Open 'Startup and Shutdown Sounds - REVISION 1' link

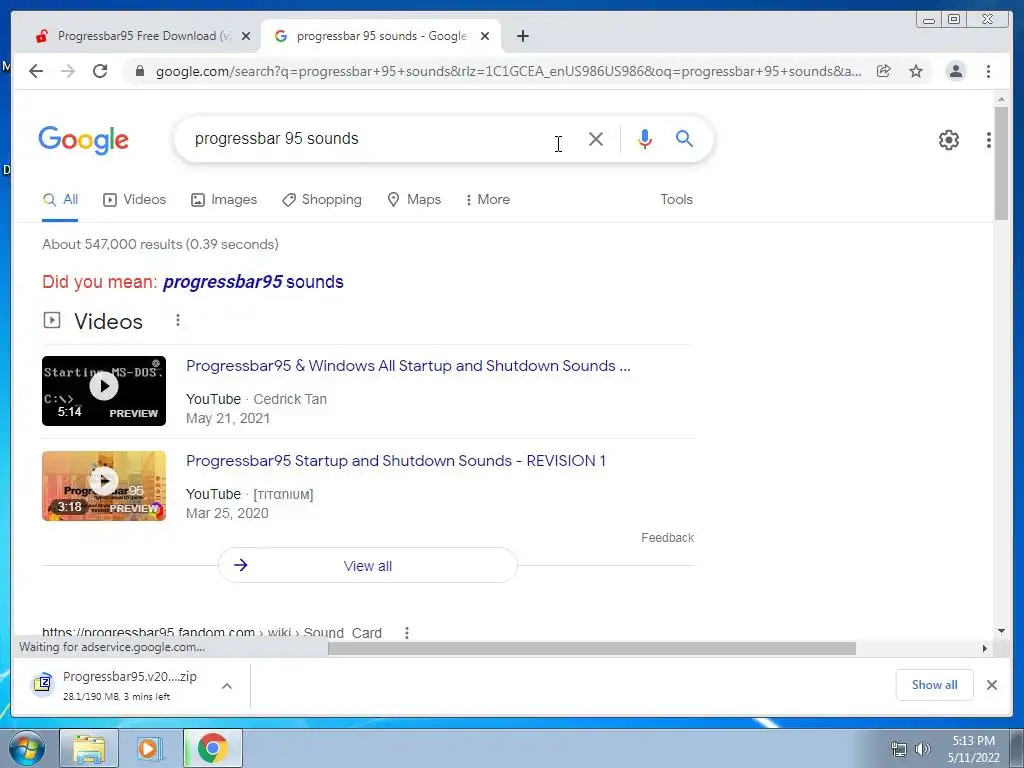(x=396, y=461)
